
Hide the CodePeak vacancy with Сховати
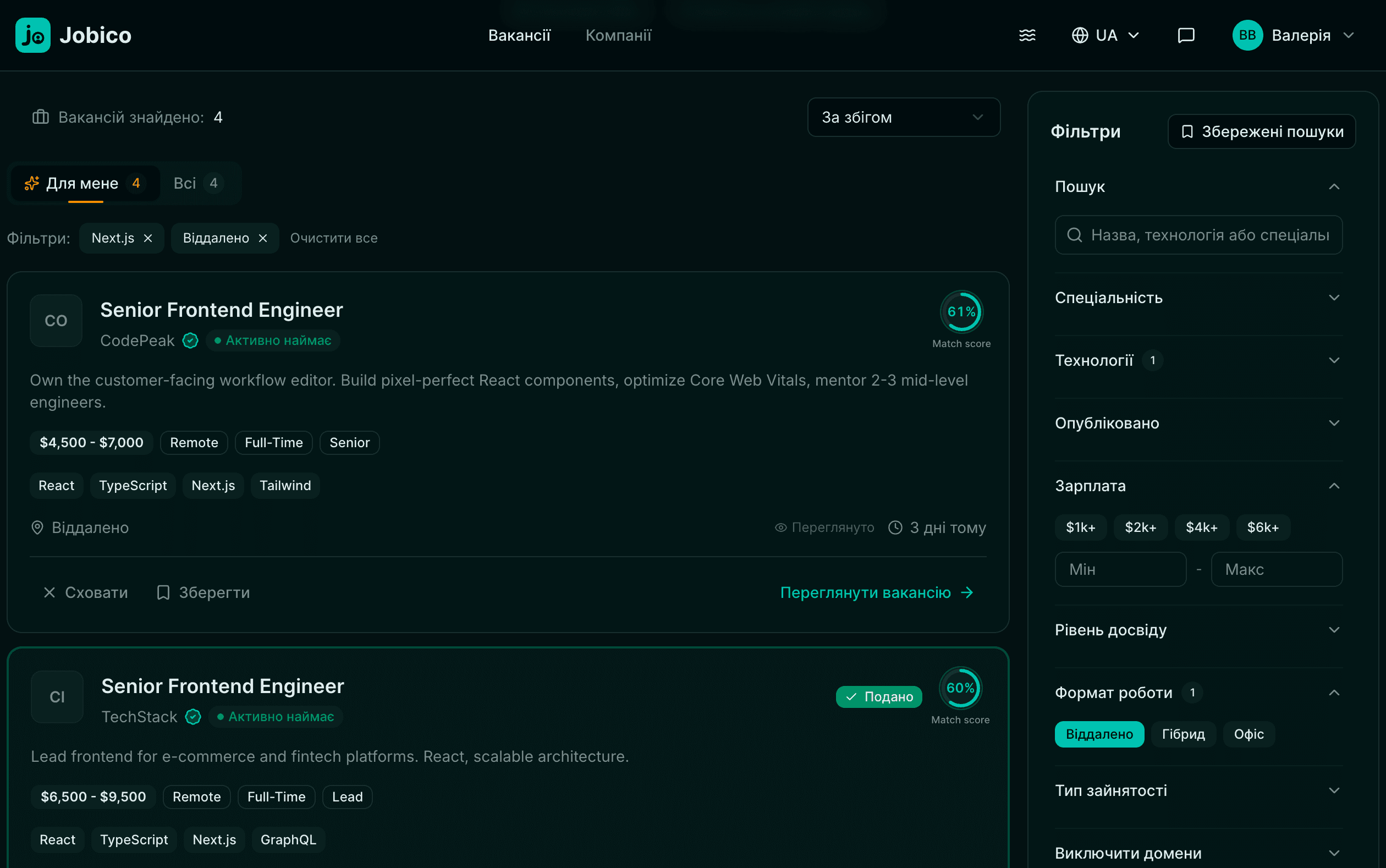pyautogui.click(x=85, y=592)
